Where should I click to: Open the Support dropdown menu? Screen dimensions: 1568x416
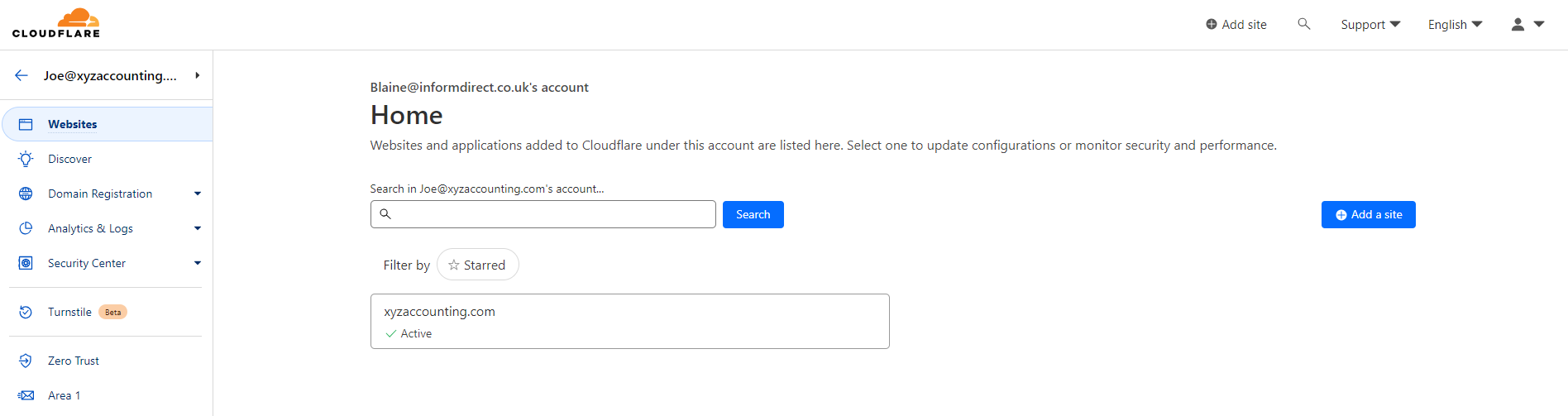[1370, 24]
